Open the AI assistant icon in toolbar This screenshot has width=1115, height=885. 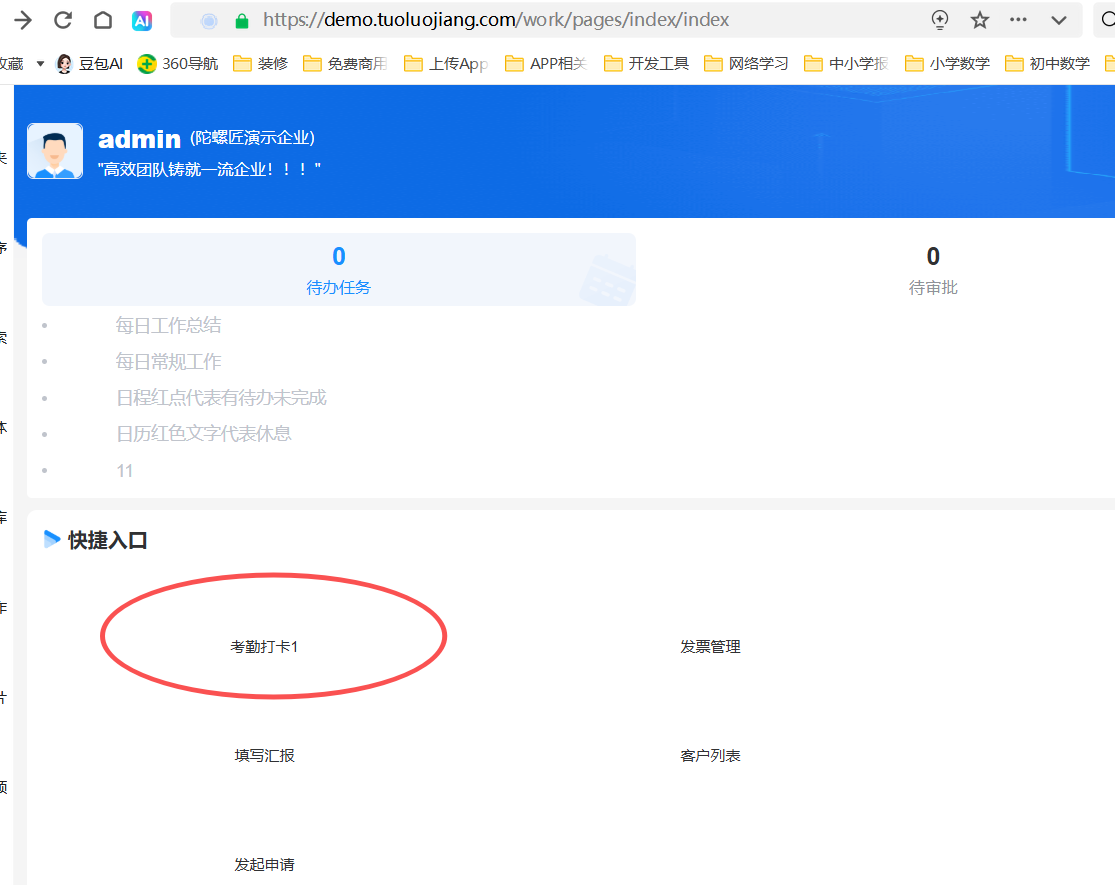[142, 20]
